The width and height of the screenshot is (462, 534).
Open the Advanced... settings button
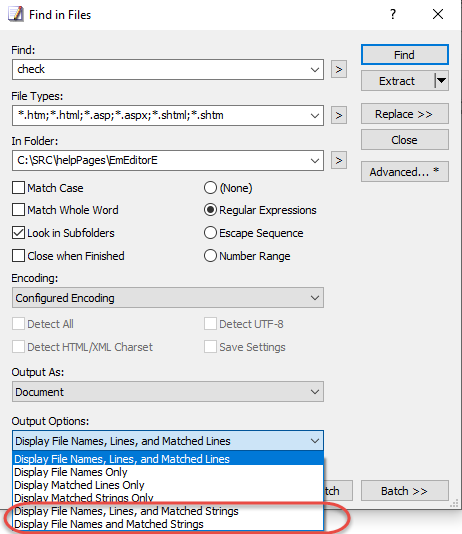pyautogui.click(x=404, y=172)
